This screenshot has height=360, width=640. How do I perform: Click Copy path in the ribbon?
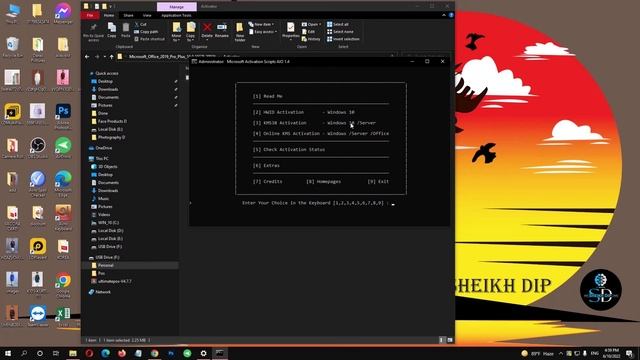click(x=146, y=32)
